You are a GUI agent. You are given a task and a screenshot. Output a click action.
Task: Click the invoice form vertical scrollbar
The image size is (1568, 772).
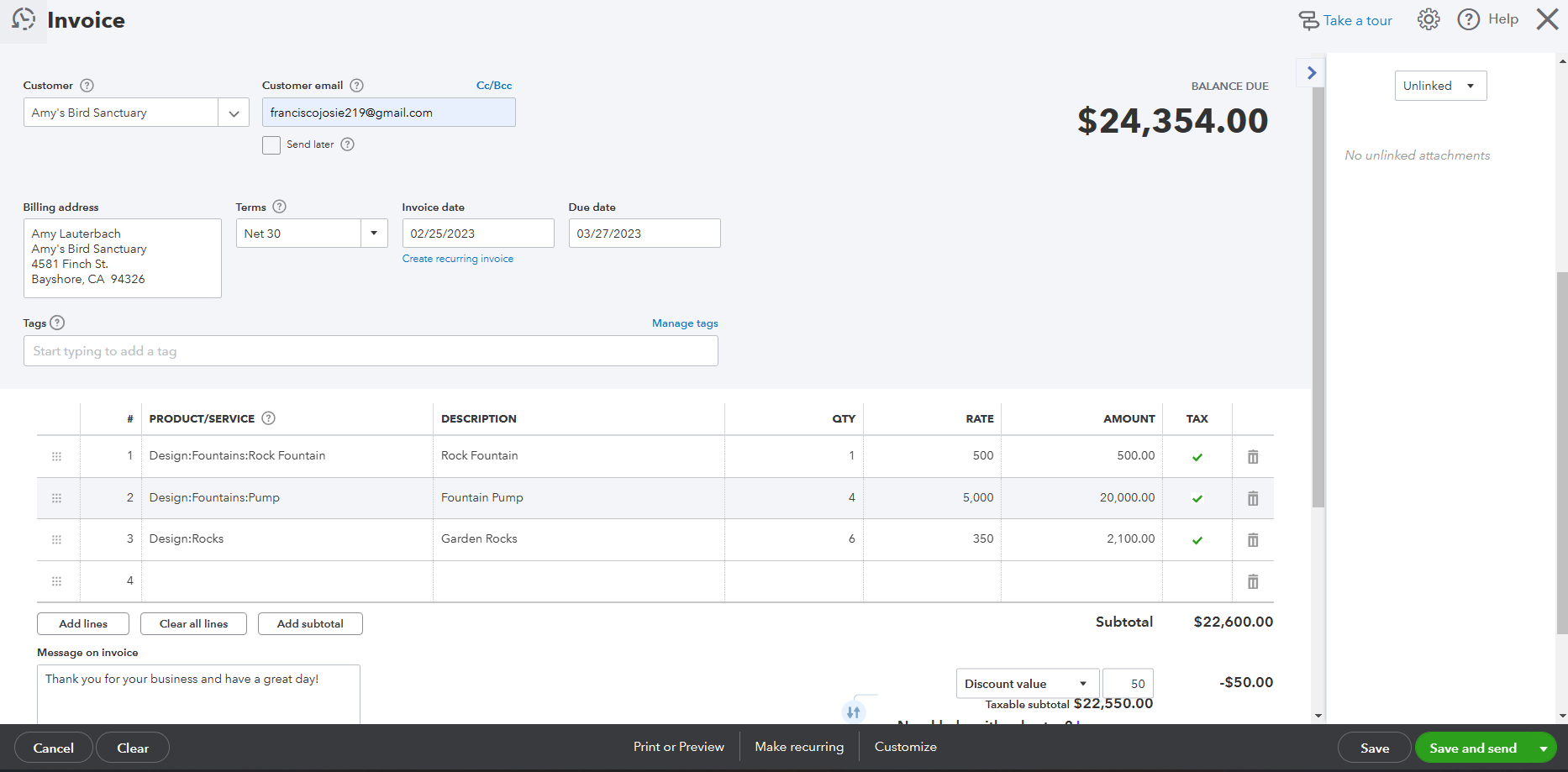(x=1318, y=297)
